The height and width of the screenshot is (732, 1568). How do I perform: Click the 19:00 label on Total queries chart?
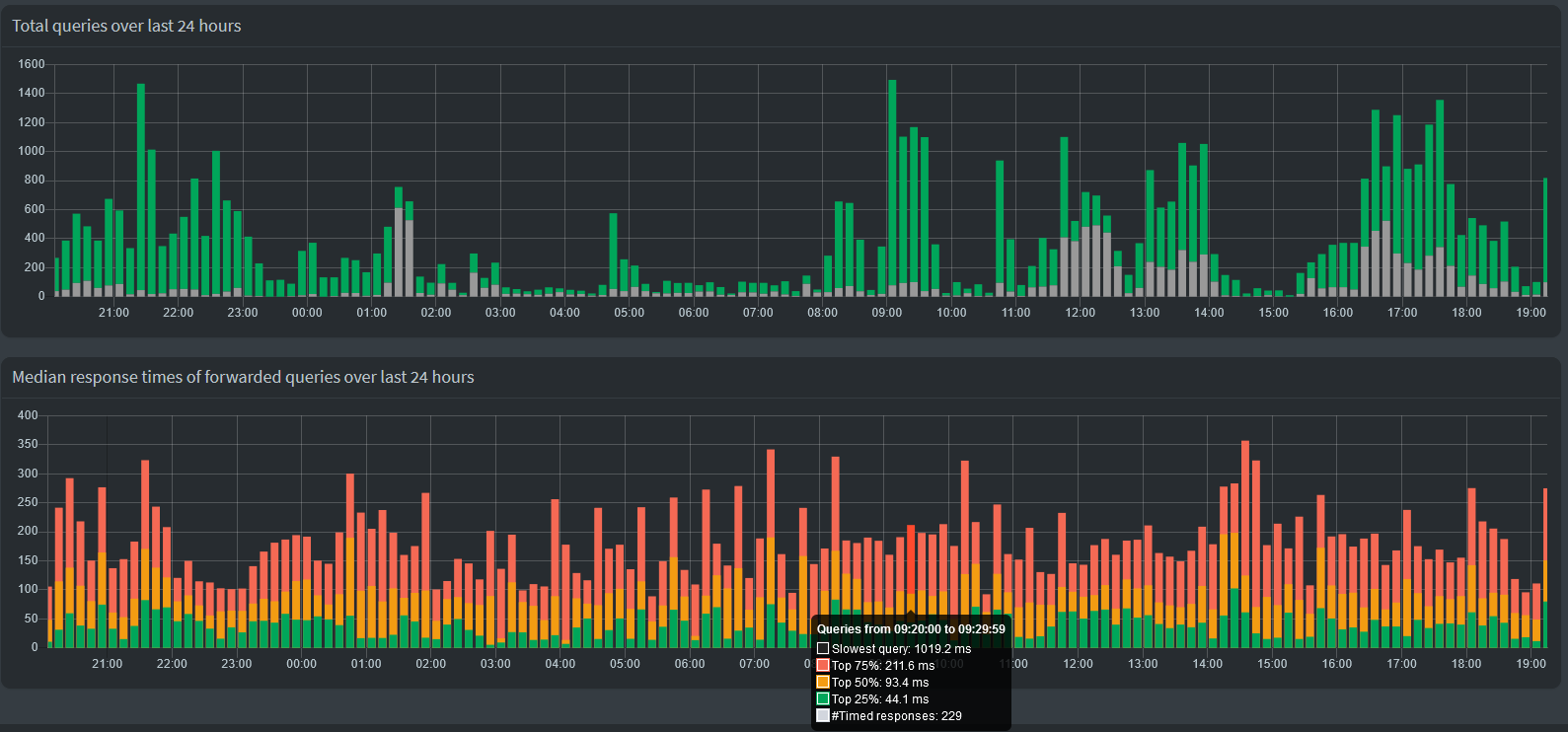[x=1531, y=313]
